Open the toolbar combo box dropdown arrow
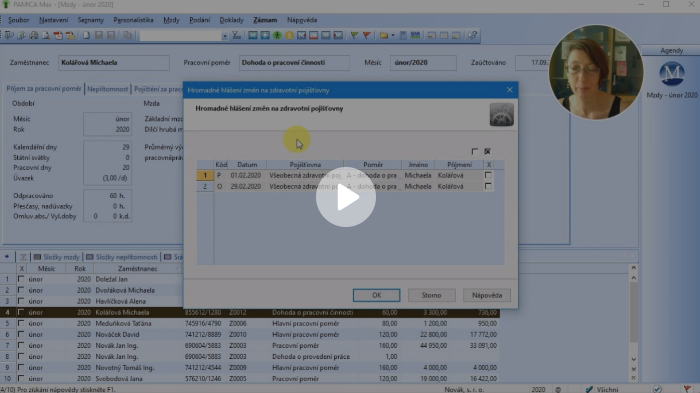 (225, 36)
